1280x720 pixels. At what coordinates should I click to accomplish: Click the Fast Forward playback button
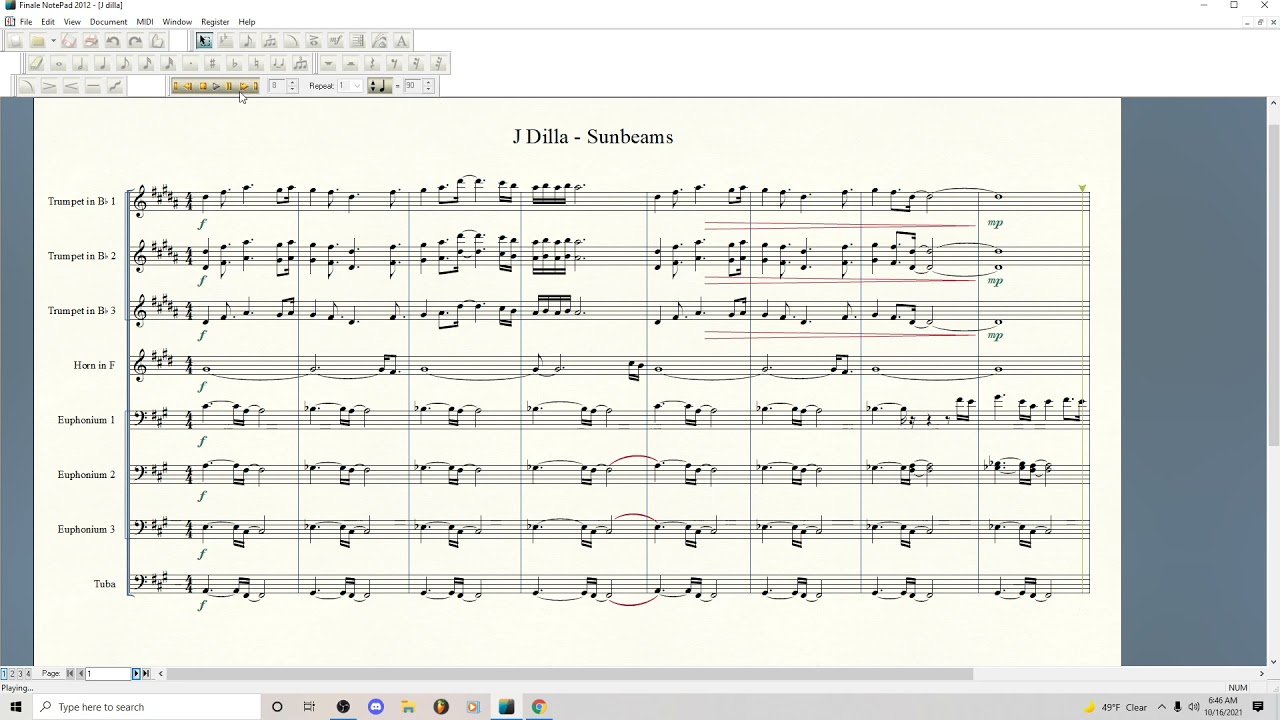coord(243,86)
